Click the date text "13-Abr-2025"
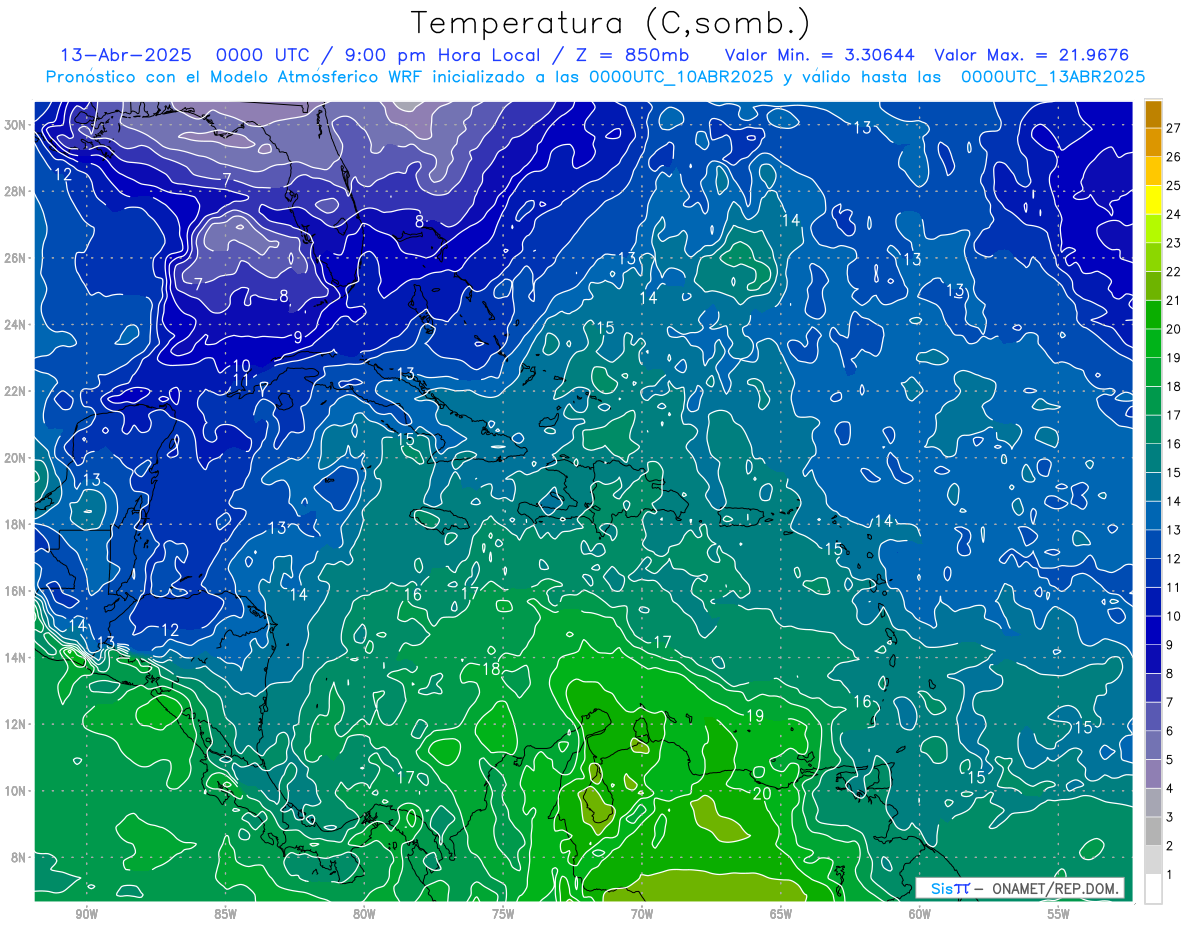Image resolution: width=1200 pixels, height=927 pixels. point(126,55)
